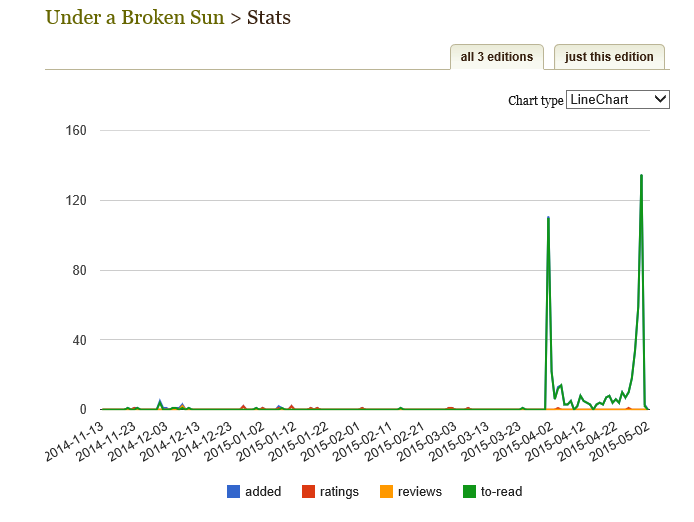694x522 pixels.
Task: Click the 'ratings' legend label
Action: (340, 491)
